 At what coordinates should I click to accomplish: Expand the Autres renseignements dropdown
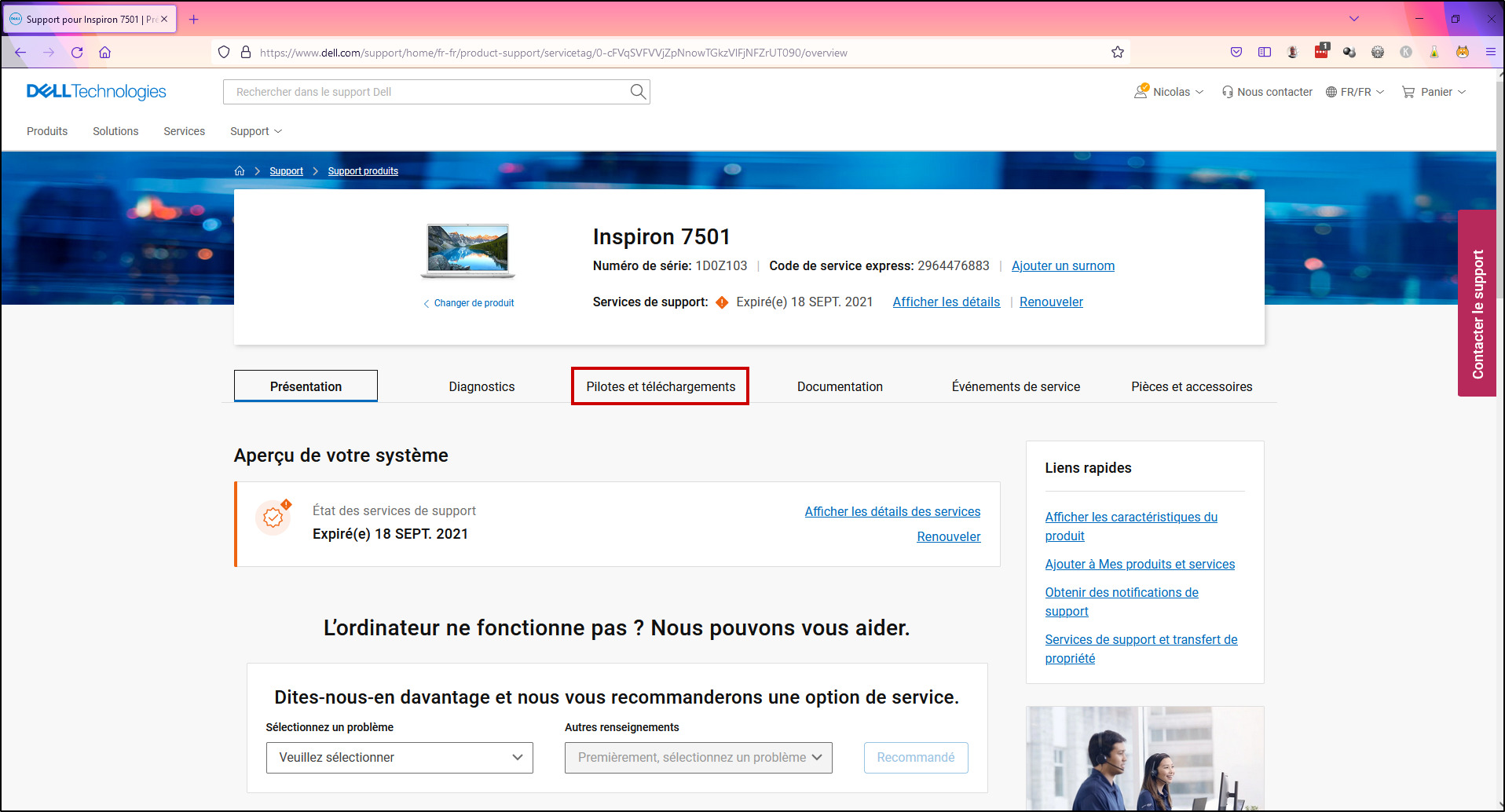click(x=698, y=758)
